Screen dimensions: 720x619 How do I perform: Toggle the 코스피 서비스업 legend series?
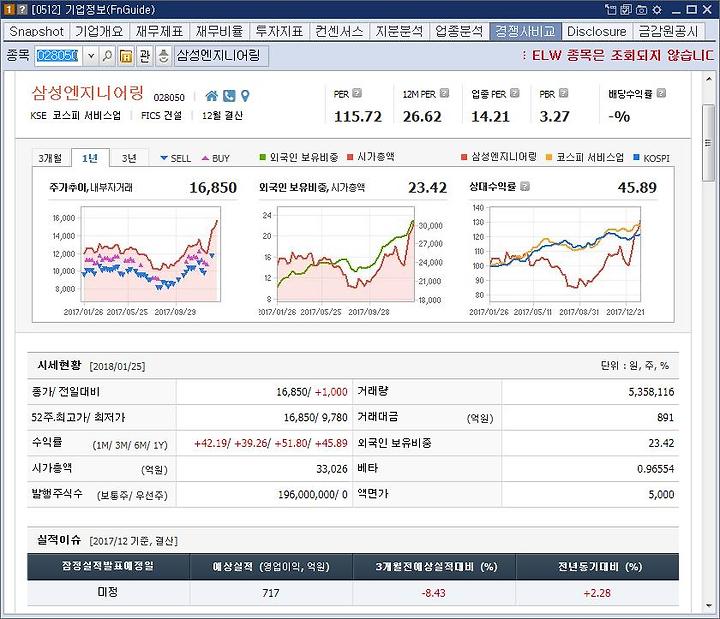[585, 158]
